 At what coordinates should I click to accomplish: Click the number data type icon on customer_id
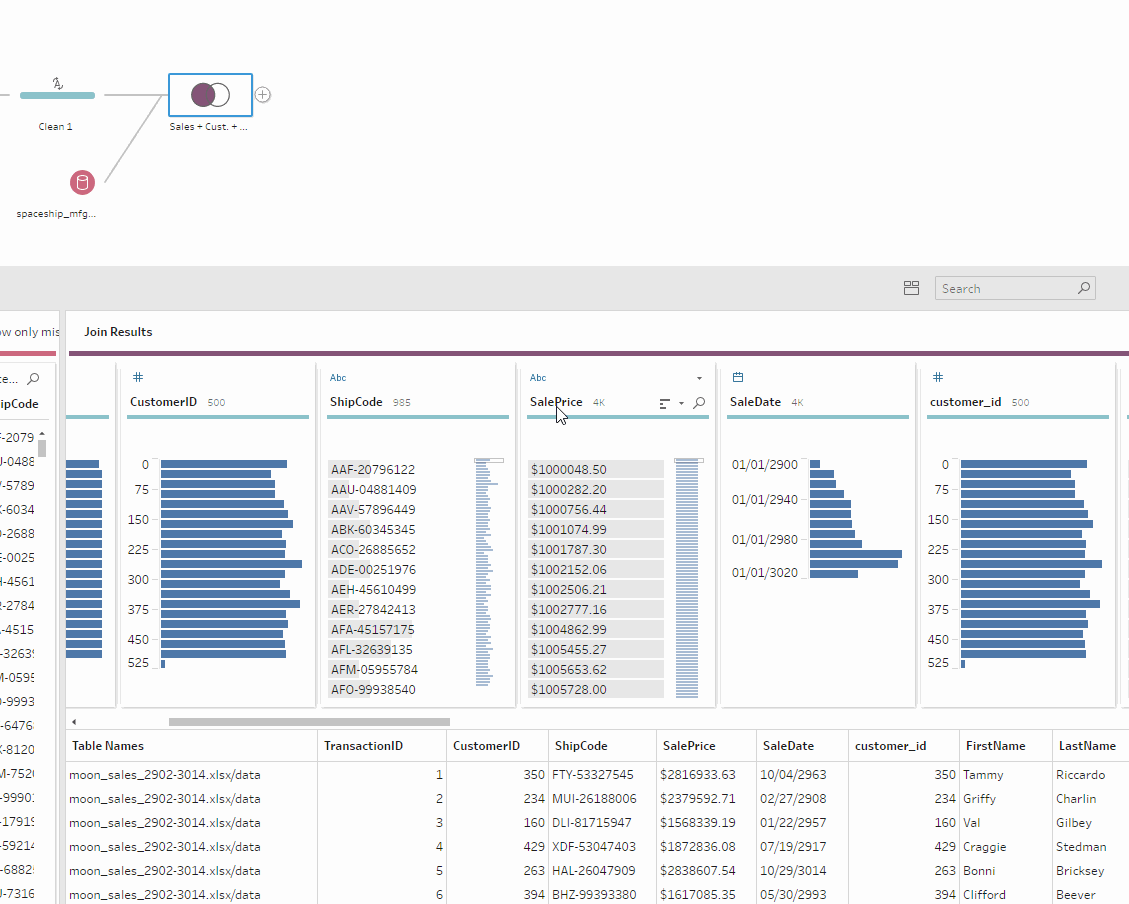pyautogui.click(x=937, y=377)
